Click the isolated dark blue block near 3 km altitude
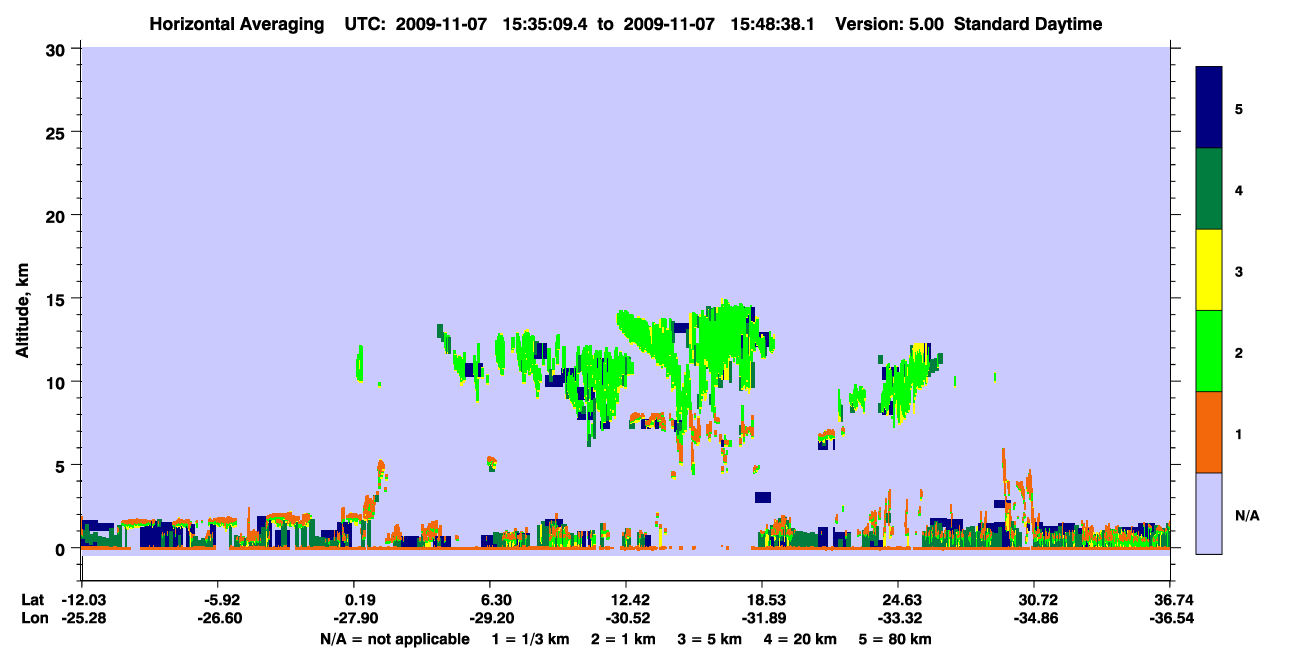This screenshot has height=667, width=1300. tap(763, 497)
